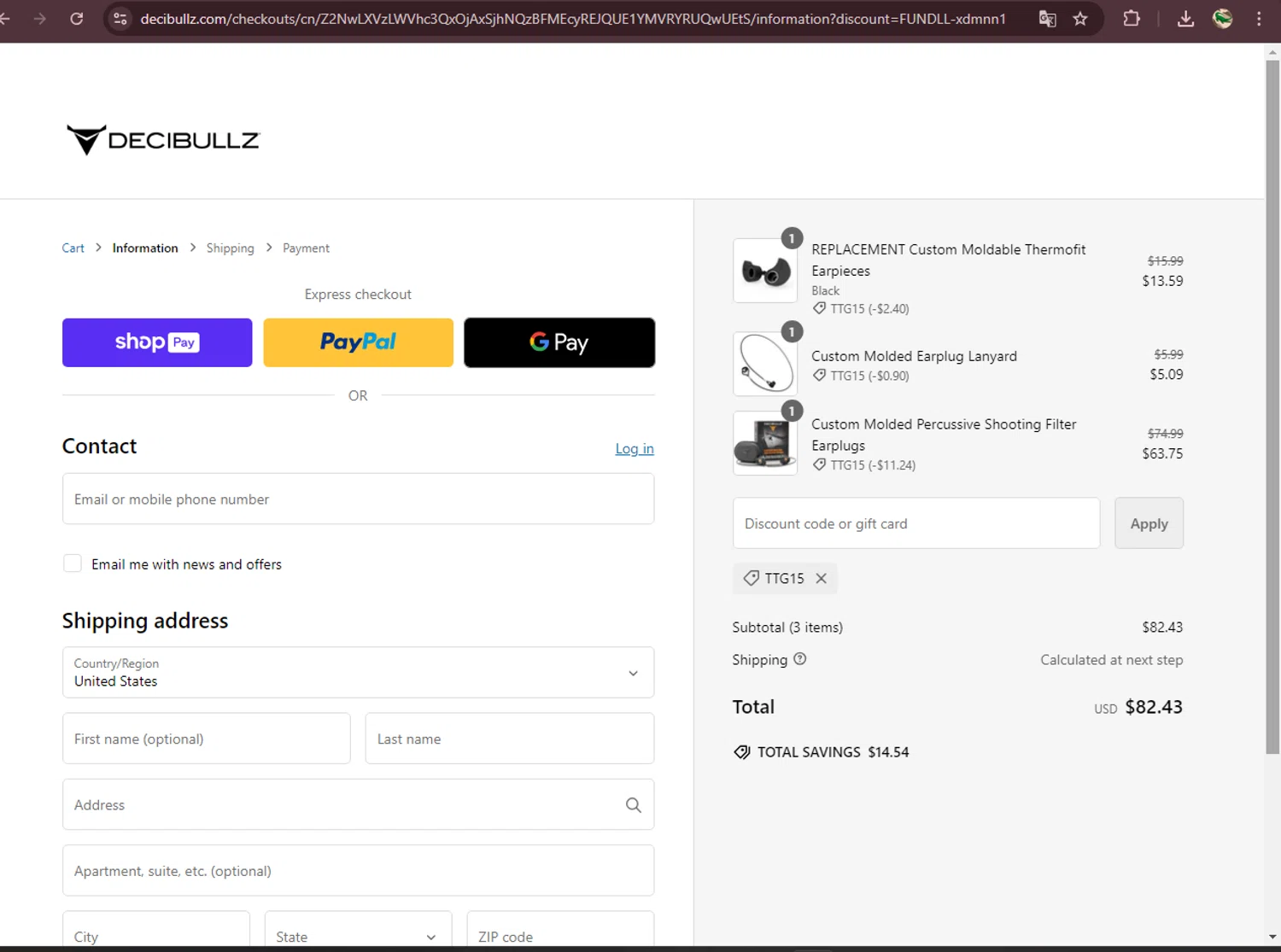Click the $63.75 discounted price
The image size is (1281, 952).
[x=1162, y=454]
